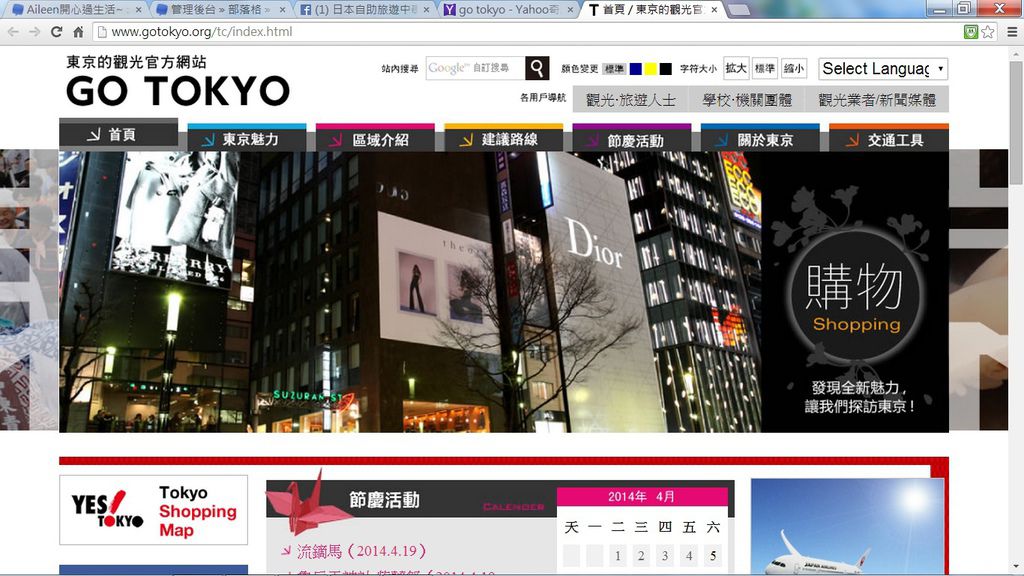
Task: Click the red origami crane icon
Action: point(308,503)
